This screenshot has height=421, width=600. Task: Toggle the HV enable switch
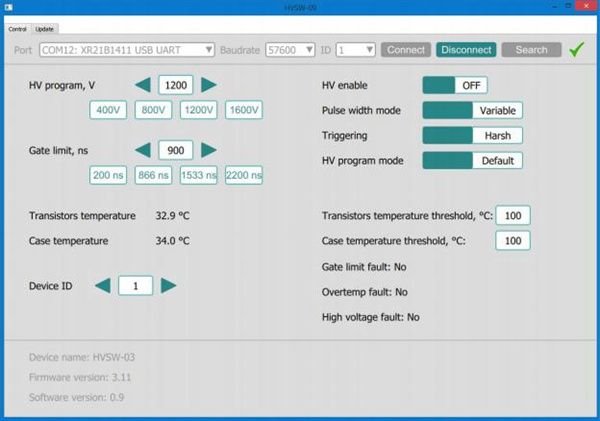click(472, 85)
